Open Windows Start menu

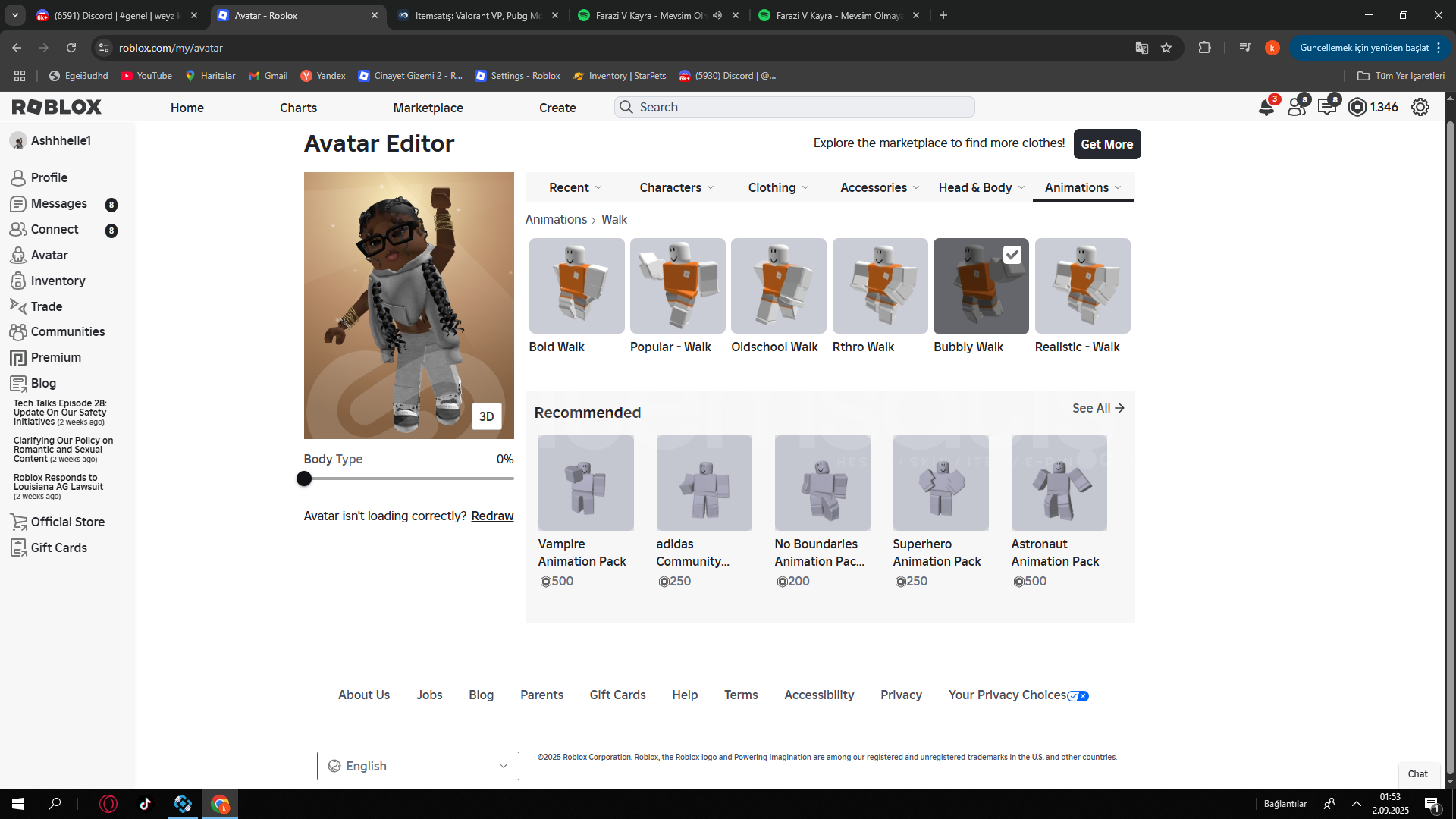pos(18,804)
